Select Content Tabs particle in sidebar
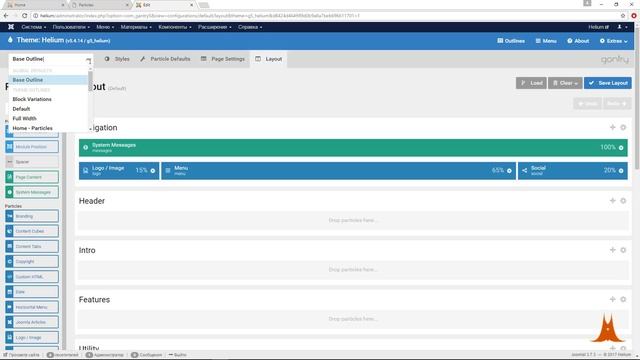 [x=32, y=247]
